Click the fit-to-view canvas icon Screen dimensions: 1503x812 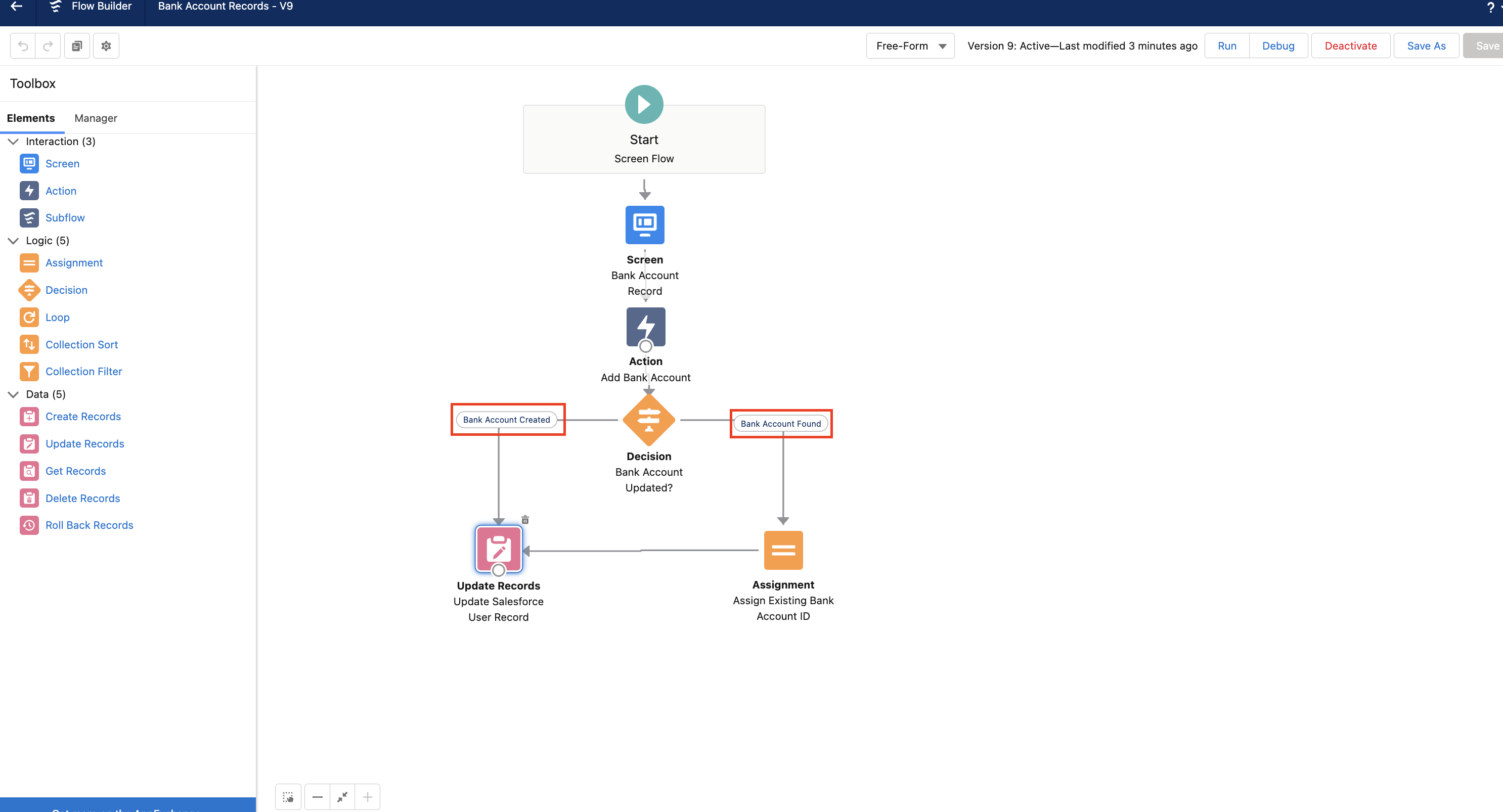coord(342,797)
